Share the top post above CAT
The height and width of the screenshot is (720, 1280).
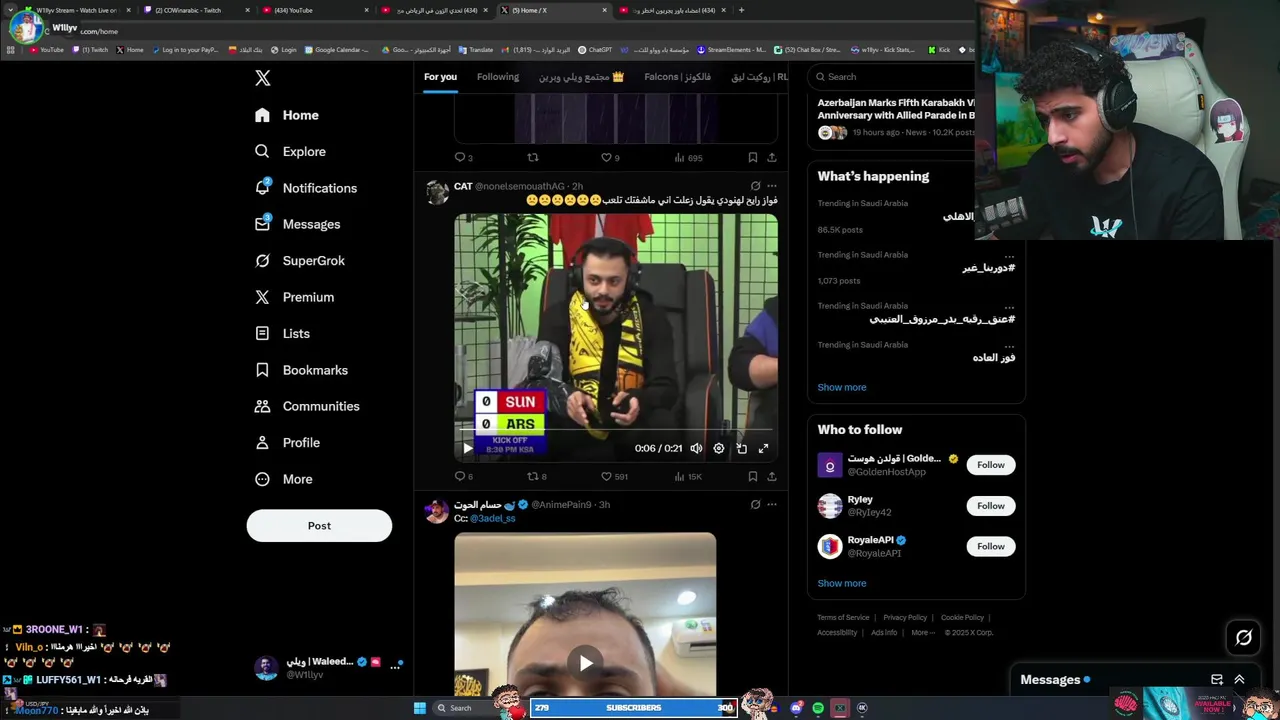[x=772, y=157]
